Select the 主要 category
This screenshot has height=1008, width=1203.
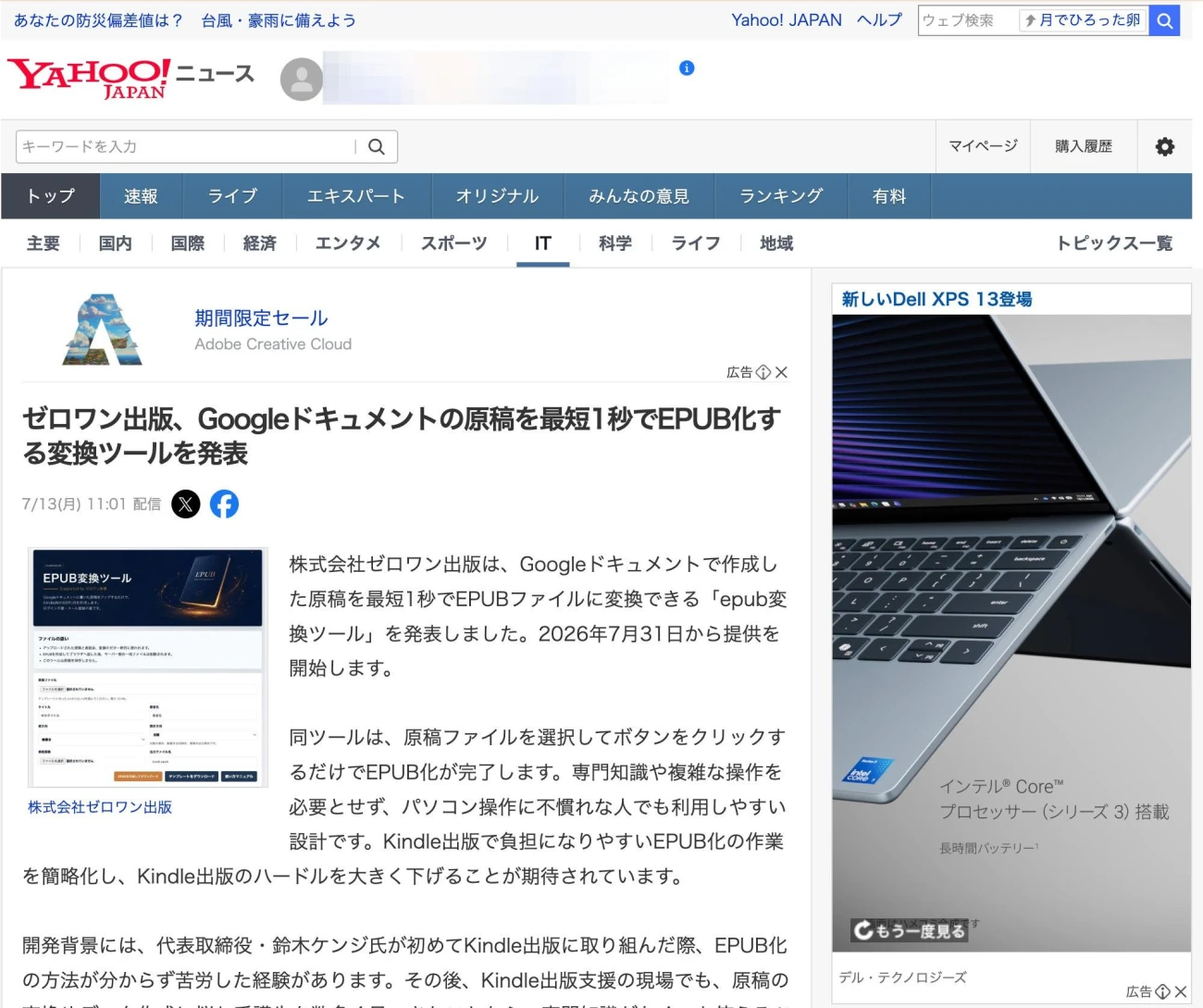(43, 243)
